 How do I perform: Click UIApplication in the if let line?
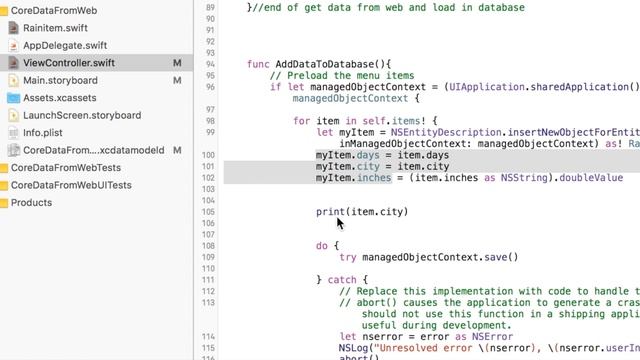click(x=487, y=87)
